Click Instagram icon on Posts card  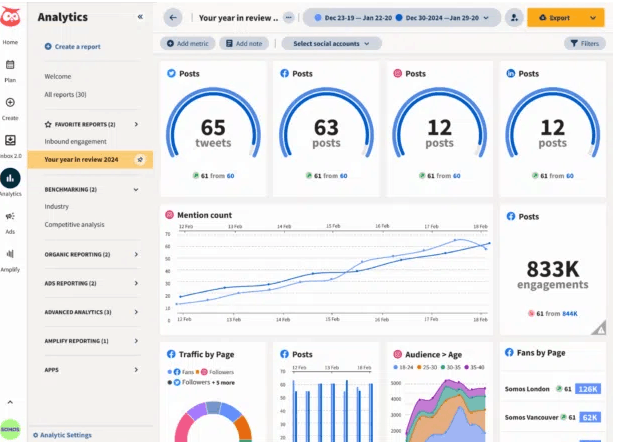(398, 73)
